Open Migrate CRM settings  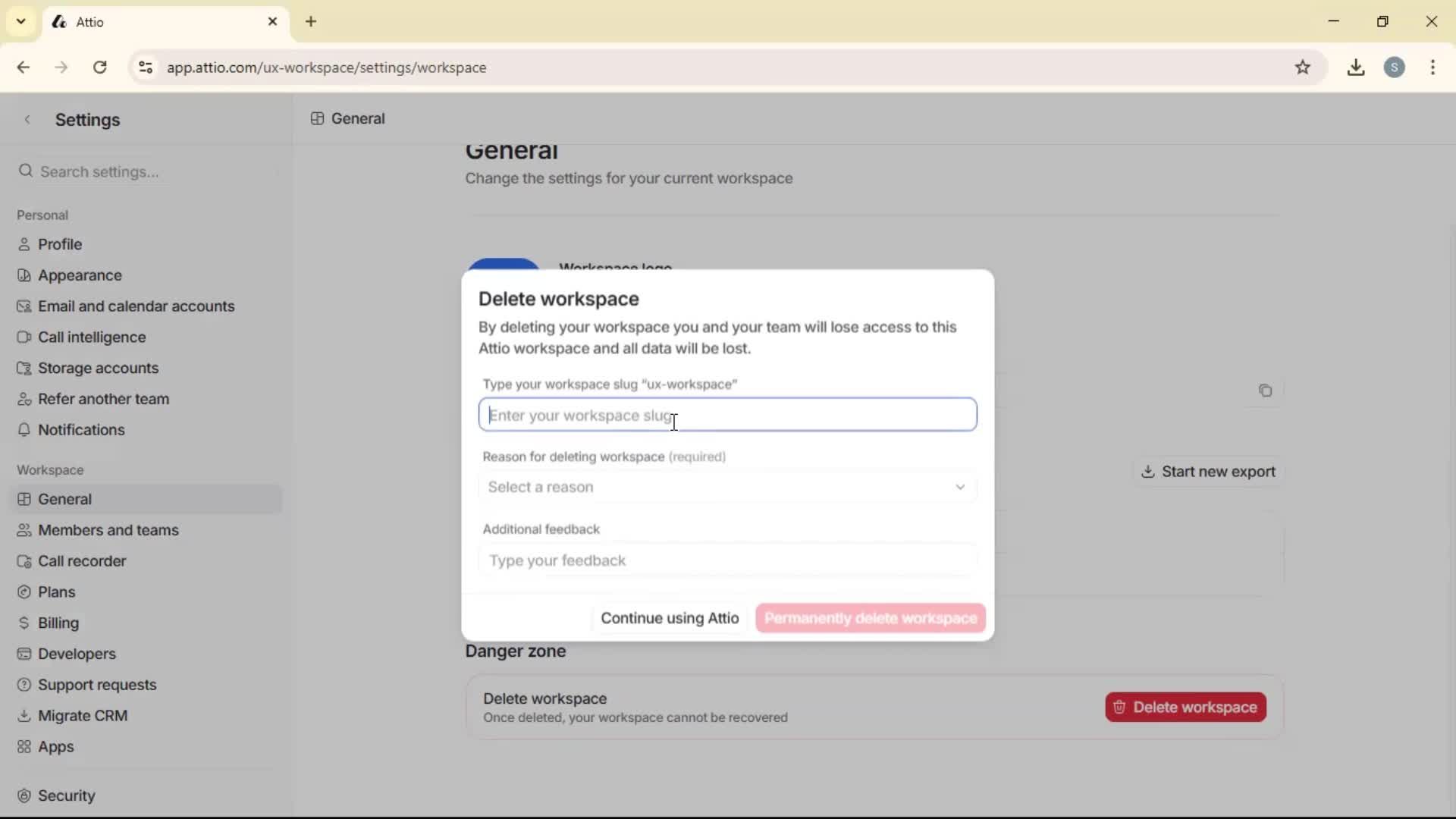tap(83, 715)
